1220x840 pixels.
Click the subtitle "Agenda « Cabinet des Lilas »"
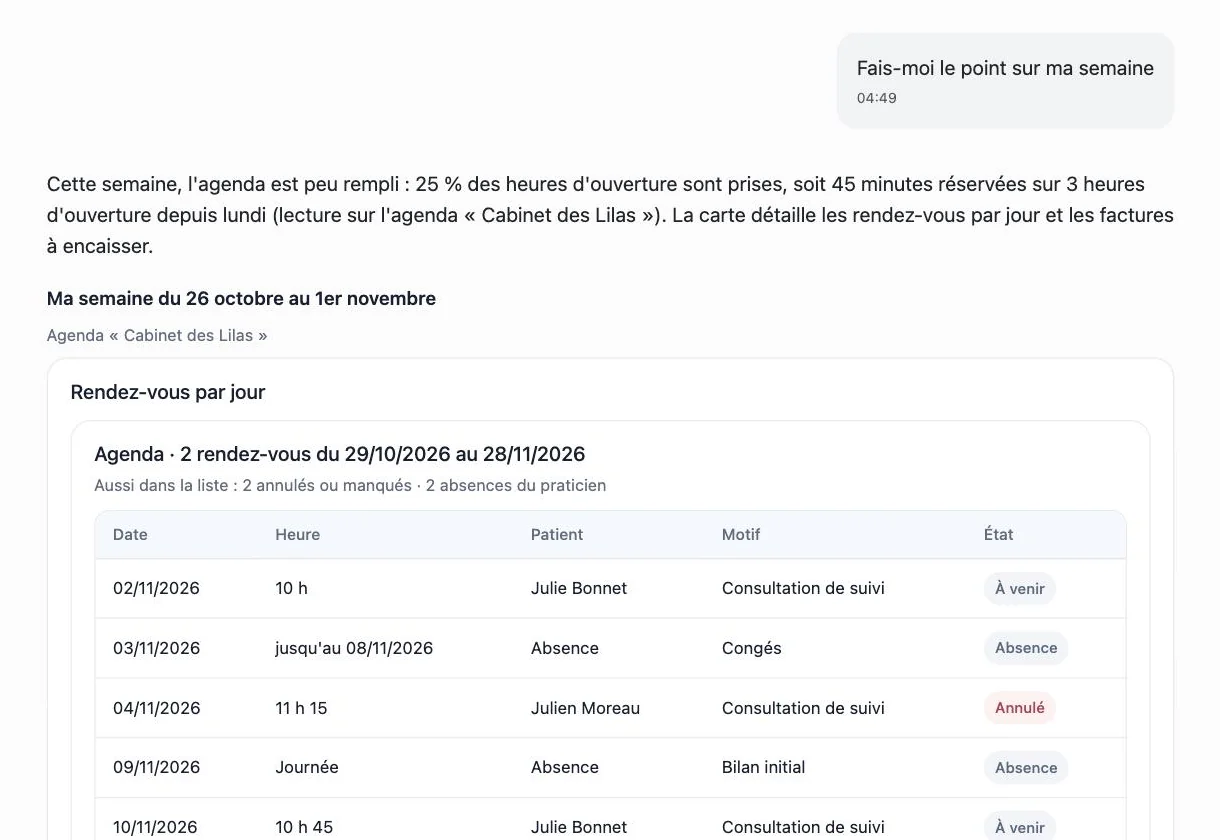click(x=157, y=335)
